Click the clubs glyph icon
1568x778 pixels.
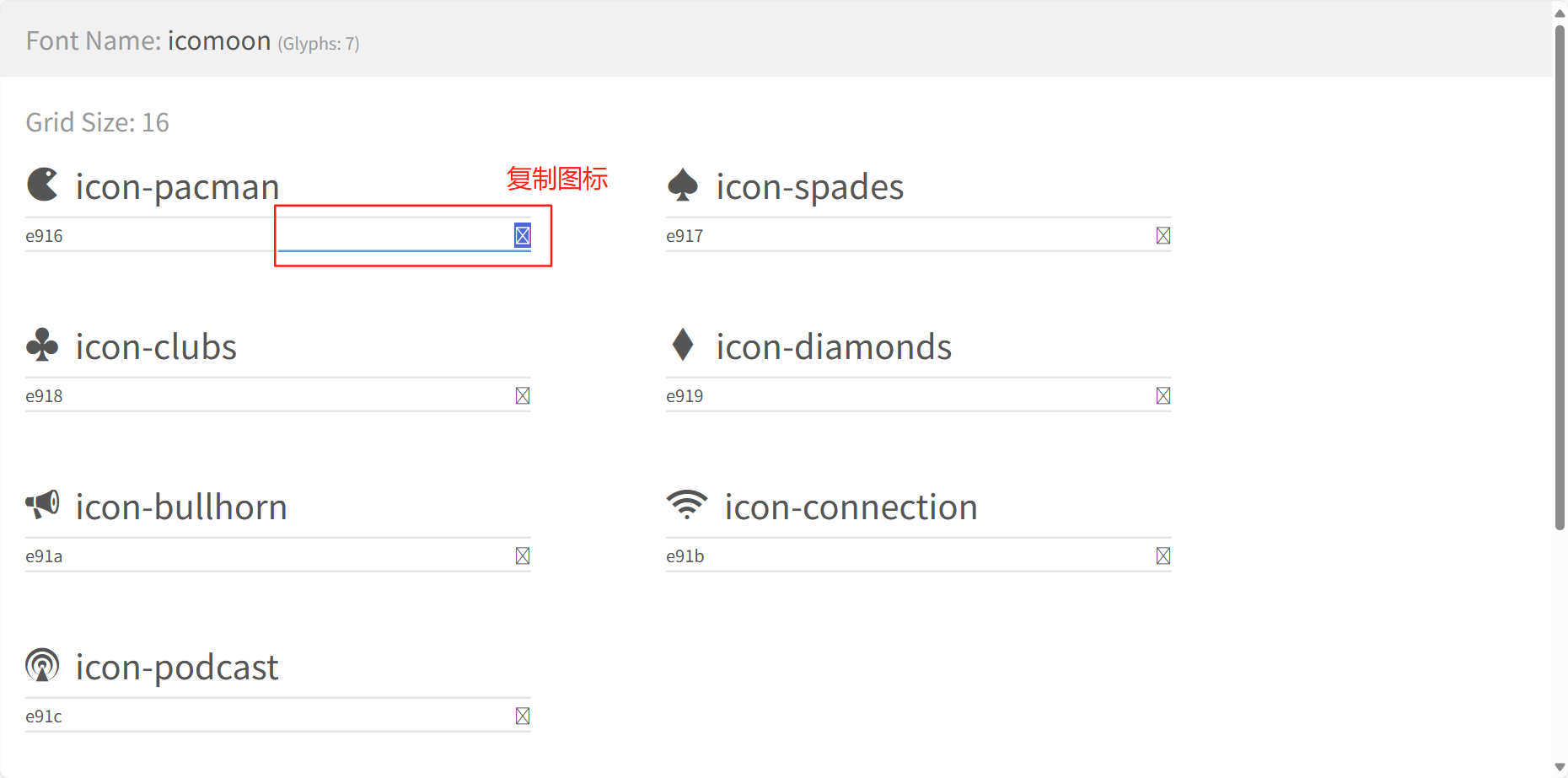[42, 345]
